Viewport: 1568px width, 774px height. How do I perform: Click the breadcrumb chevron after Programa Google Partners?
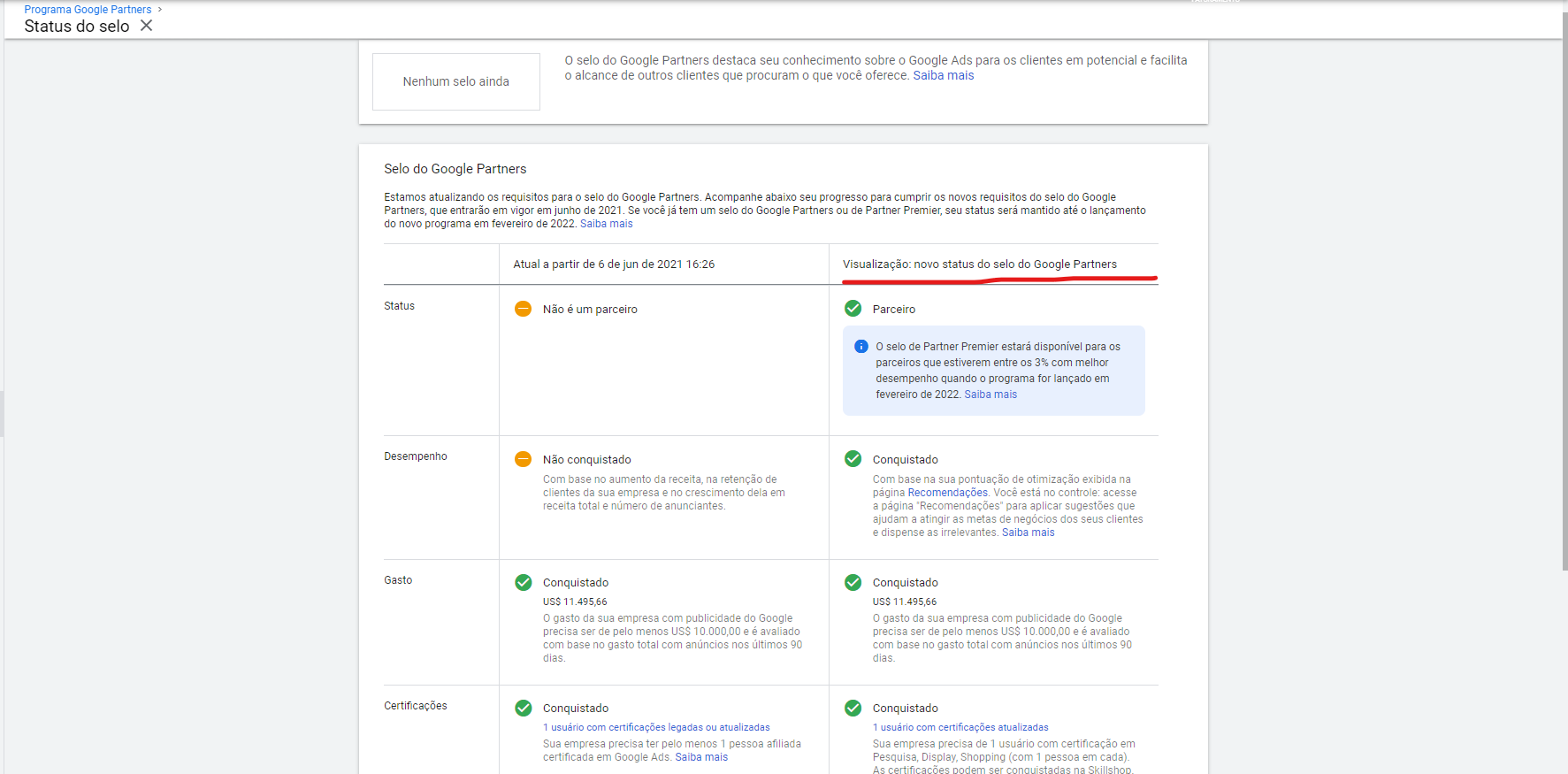tap(160, 10)
